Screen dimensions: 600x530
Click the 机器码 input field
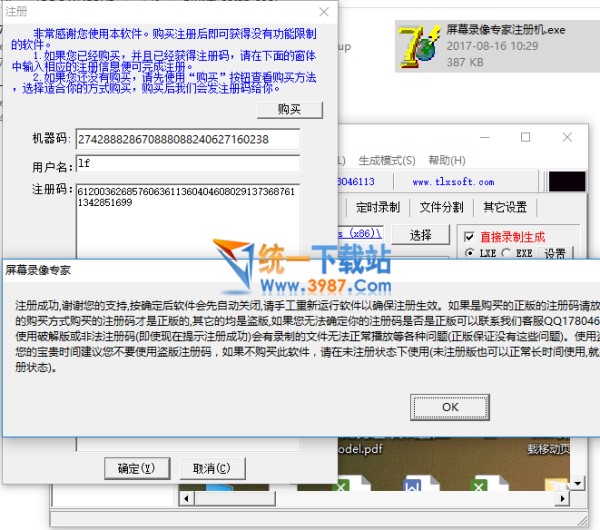(x=188, y=139)
